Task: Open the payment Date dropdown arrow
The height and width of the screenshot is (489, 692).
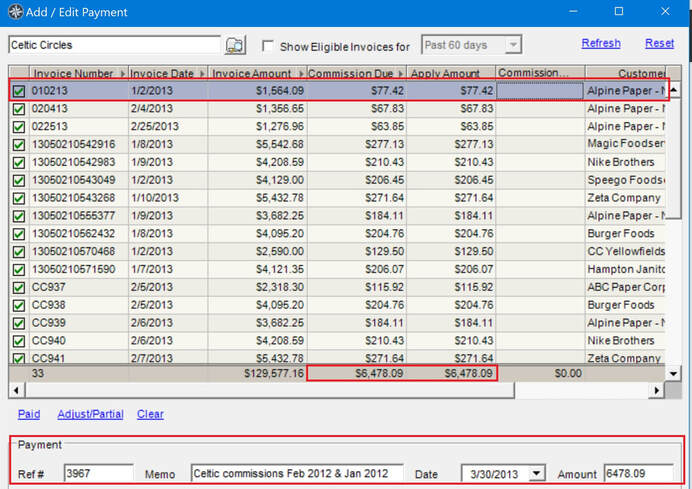Action: [x=536, y=474]
